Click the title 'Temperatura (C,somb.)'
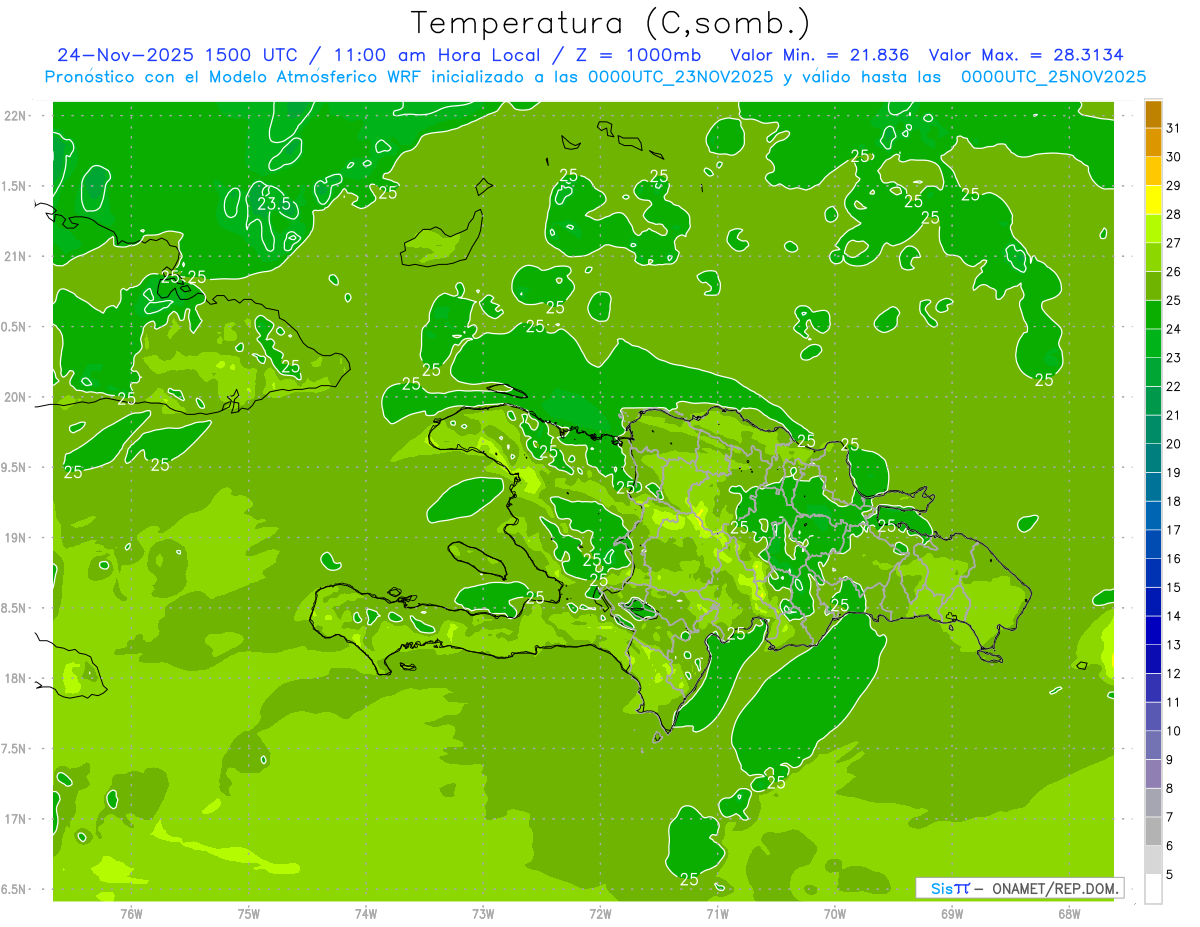1200x927 pixels. coord(611,23)
